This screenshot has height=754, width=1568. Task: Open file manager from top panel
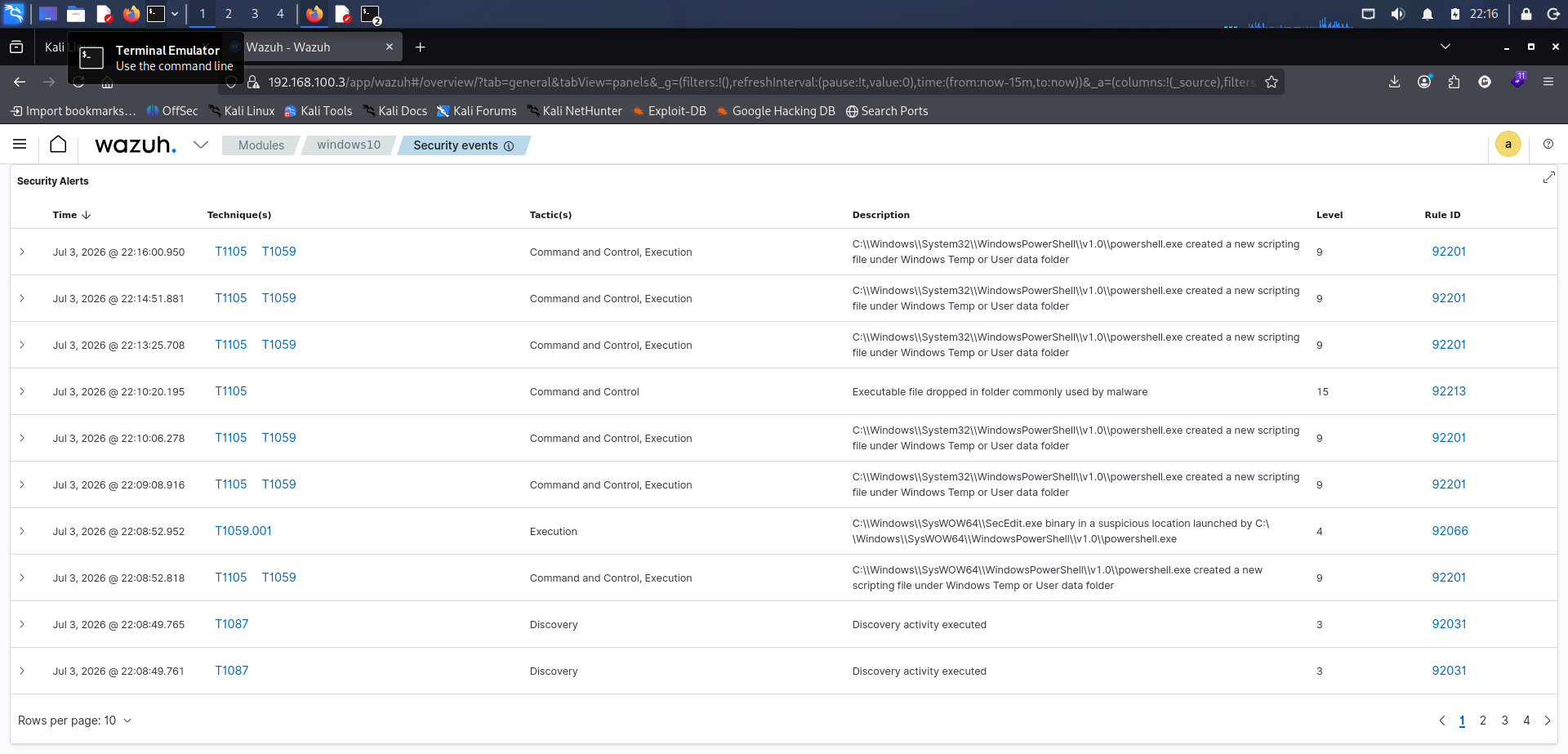click(76, 14)
